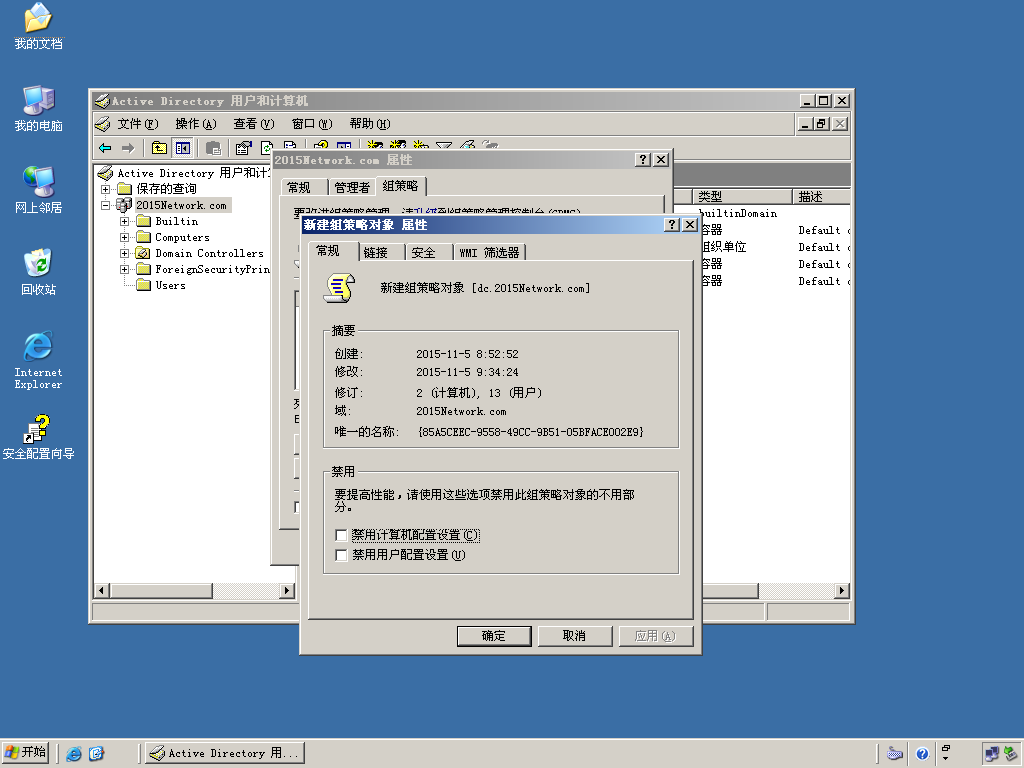
Task: Click the help ? button of 新建组策略对象 属性 dialog
Action: tap(671, 225)
